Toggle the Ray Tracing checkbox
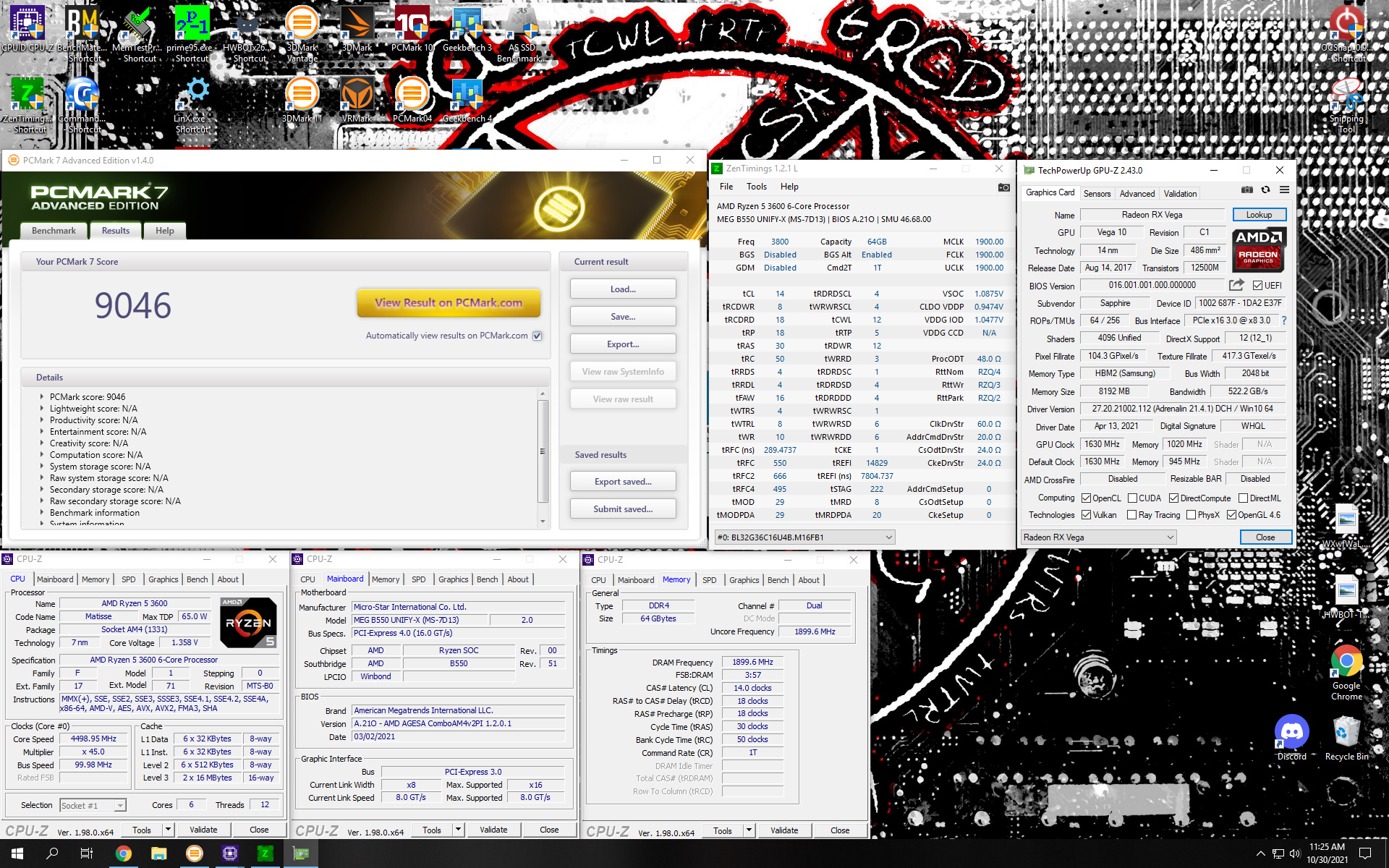This screenshot has width=1389, height=868. tap(1131, 515)
